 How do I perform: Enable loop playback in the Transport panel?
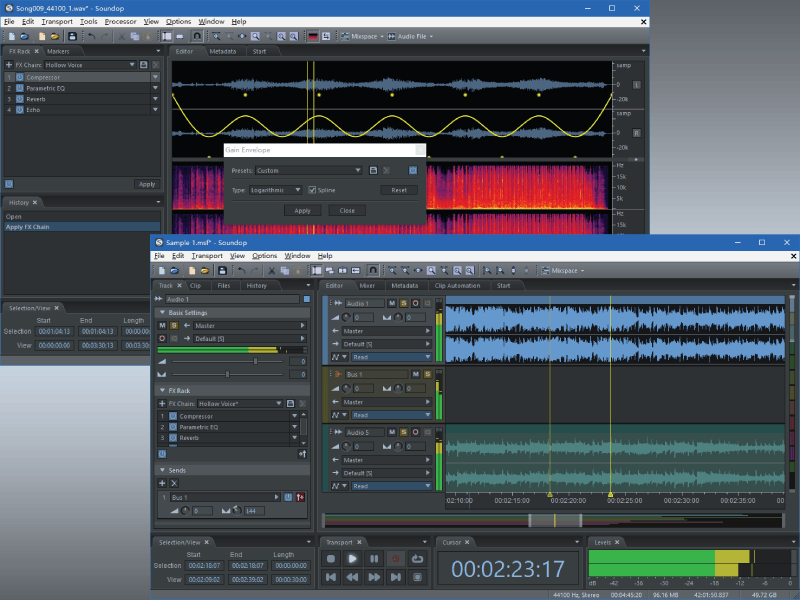(417, 559)
